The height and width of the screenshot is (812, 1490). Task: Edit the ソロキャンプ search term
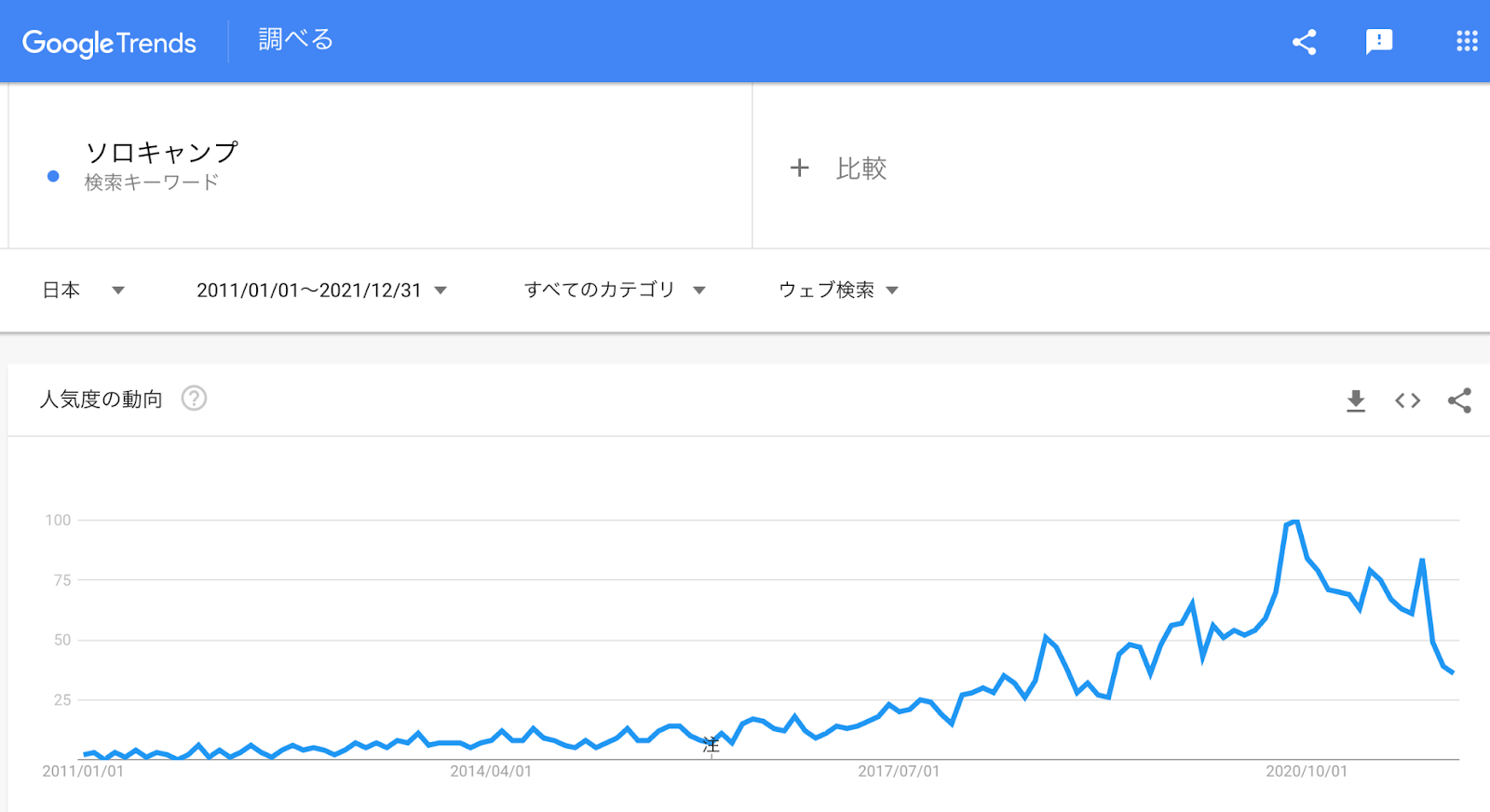[162, 152]
